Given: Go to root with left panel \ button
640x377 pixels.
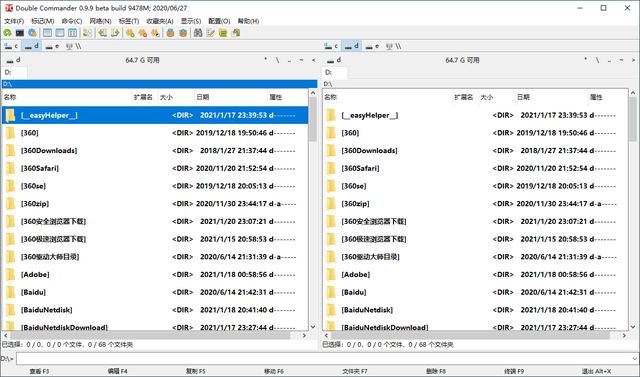Looking at the screenshot, I should 278,60.
